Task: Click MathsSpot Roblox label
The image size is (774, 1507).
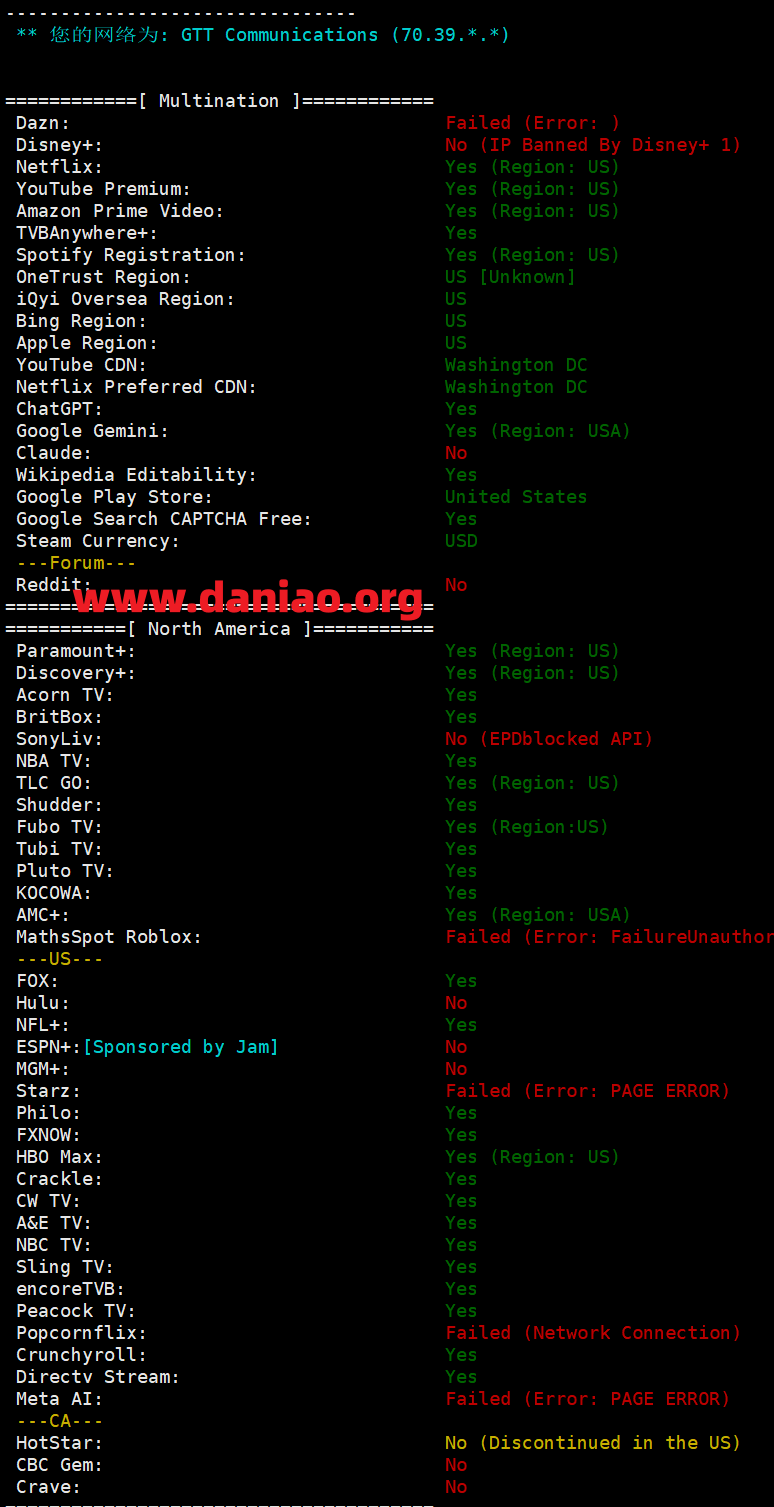Action: point(109,937)
